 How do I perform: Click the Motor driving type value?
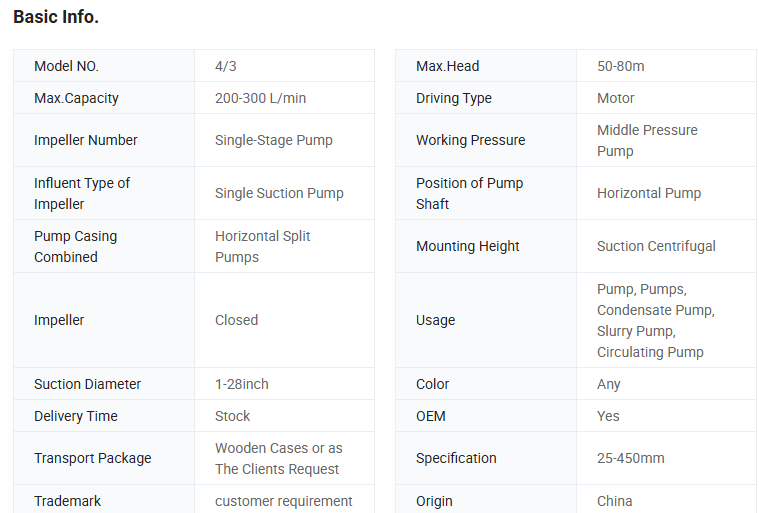pos(616,98)
